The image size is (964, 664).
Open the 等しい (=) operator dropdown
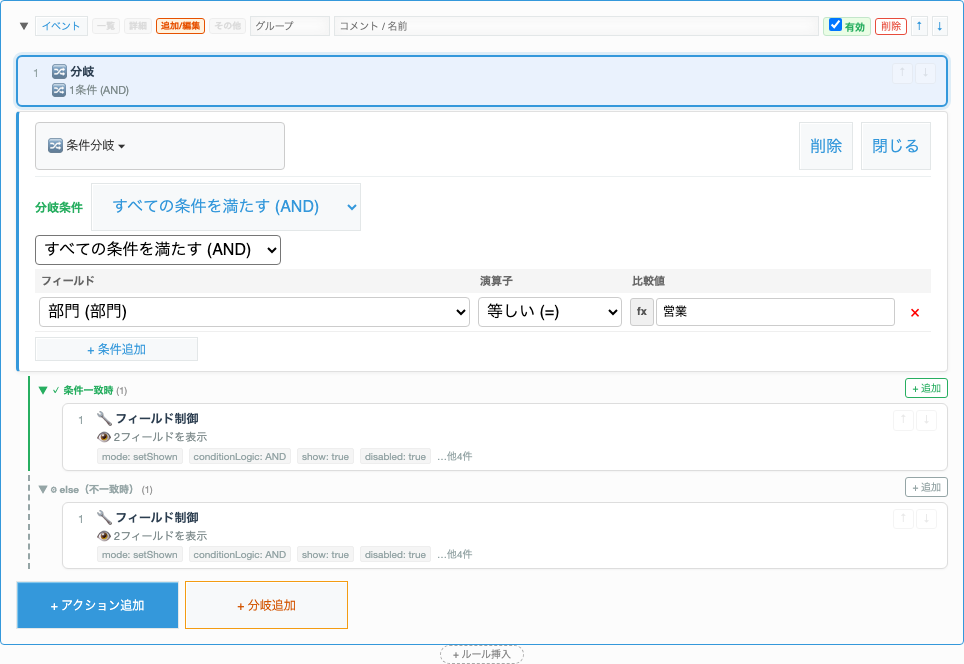pyautogui.click(x=550, y=312)
